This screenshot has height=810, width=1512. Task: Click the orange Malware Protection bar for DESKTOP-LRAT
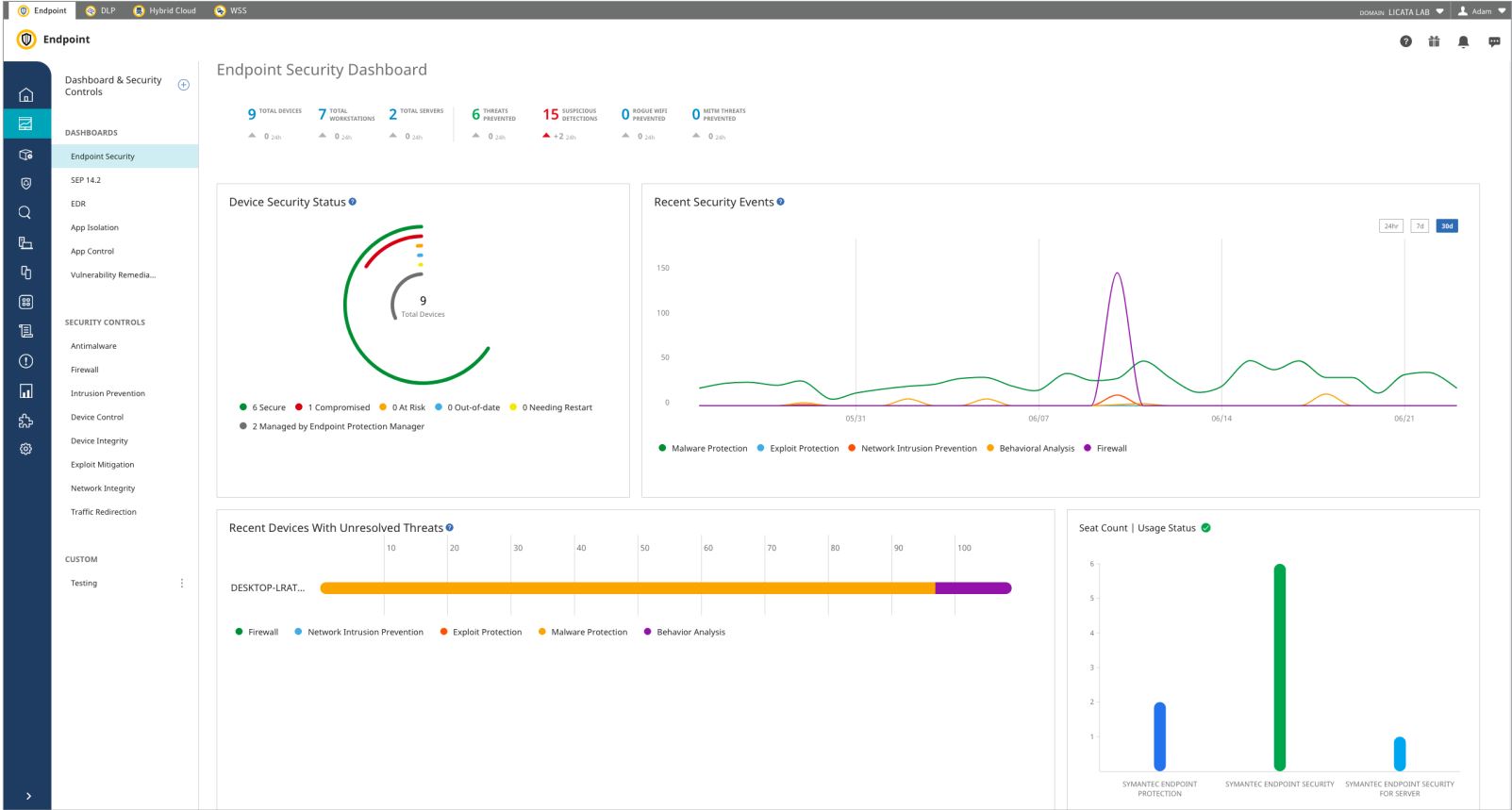click(627, 588)
